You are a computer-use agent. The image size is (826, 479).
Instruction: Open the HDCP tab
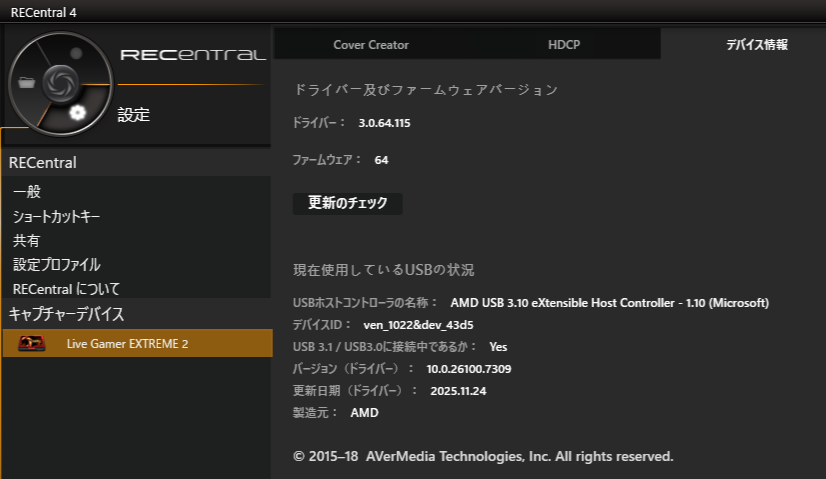tap(564, 45)
